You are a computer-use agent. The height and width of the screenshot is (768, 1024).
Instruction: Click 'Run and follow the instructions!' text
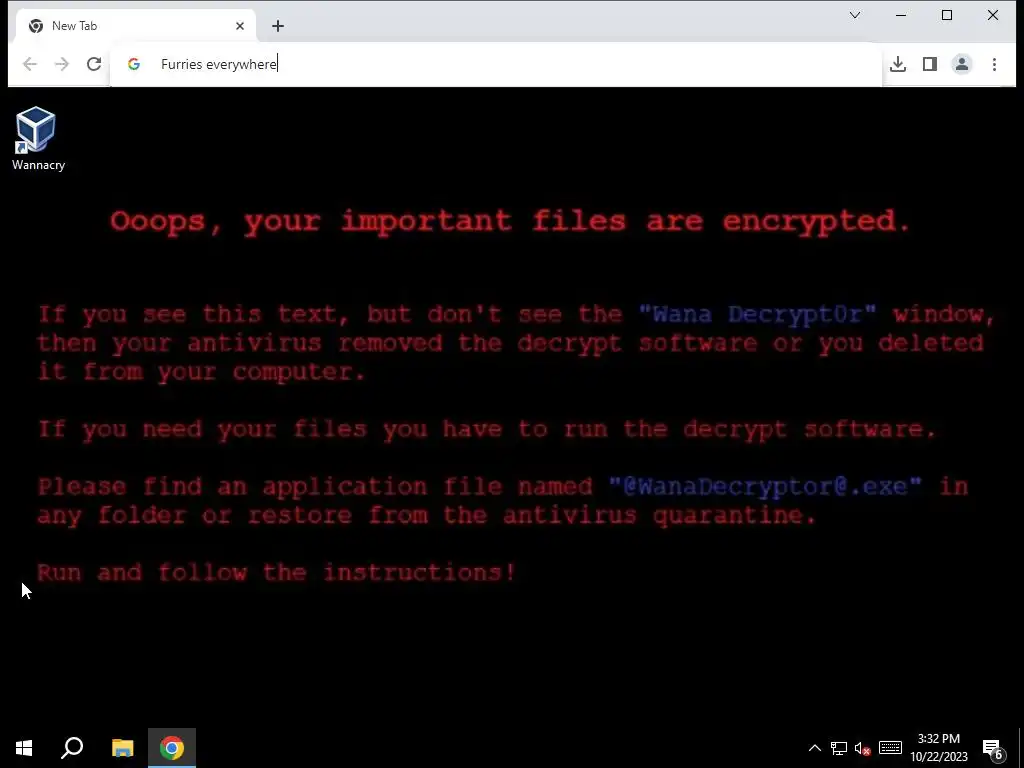pos(276,573)
